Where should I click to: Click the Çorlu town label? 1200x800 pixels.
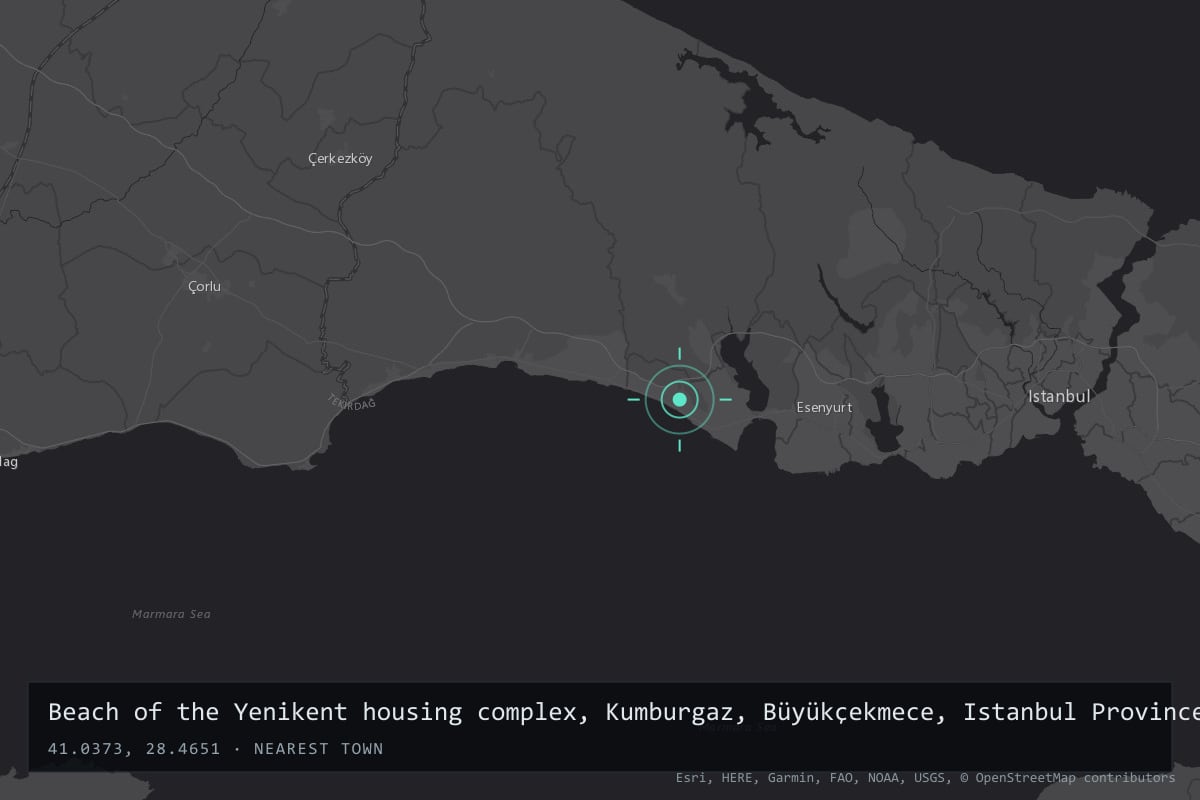coord(204,287)
